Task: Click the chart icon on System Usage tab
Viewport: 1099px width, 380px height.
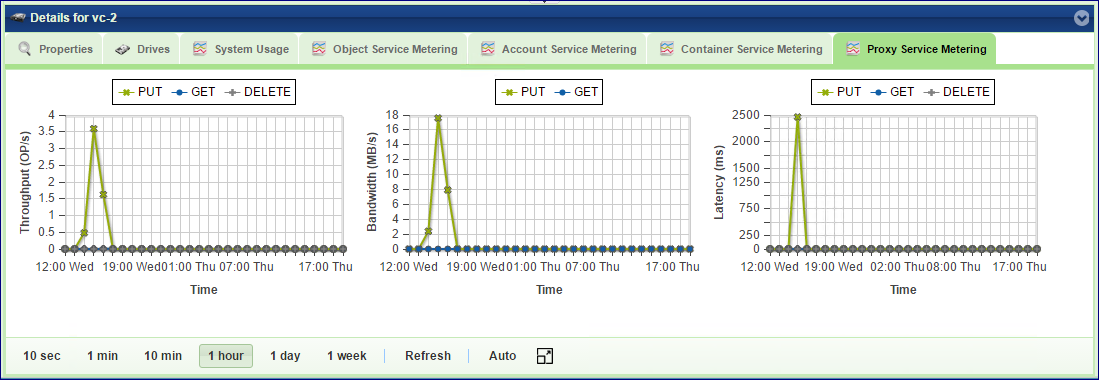Action: coord(200,49)
